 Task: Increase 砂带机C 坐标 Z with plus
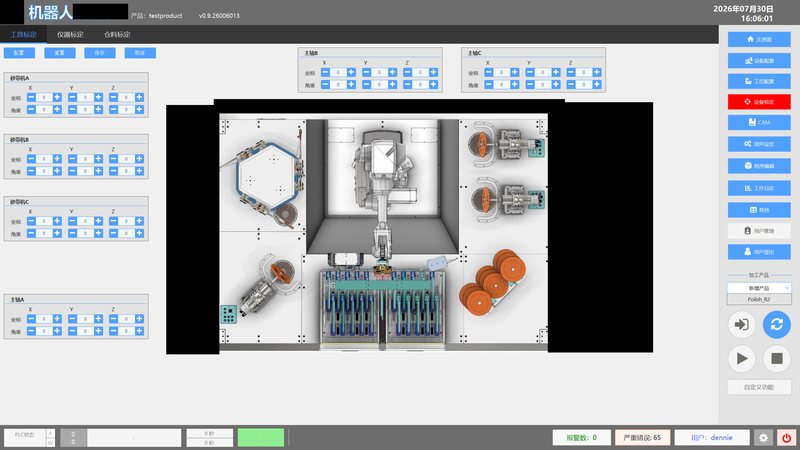[139, 221]
